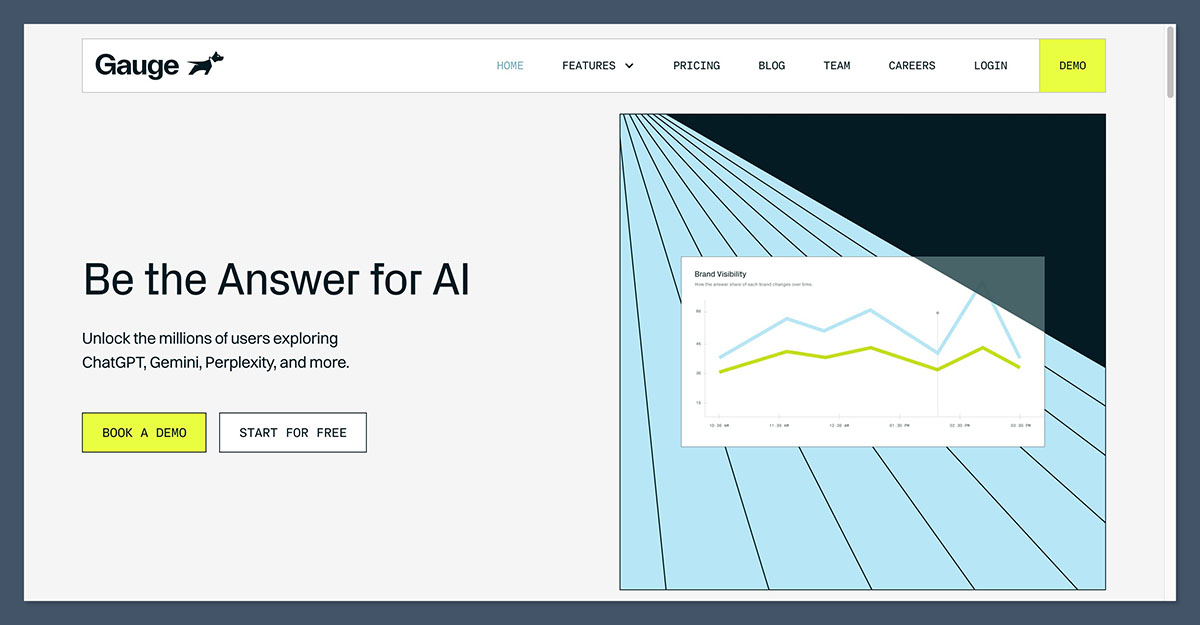Click LOGIN in the navigation bar

[990, 66]
